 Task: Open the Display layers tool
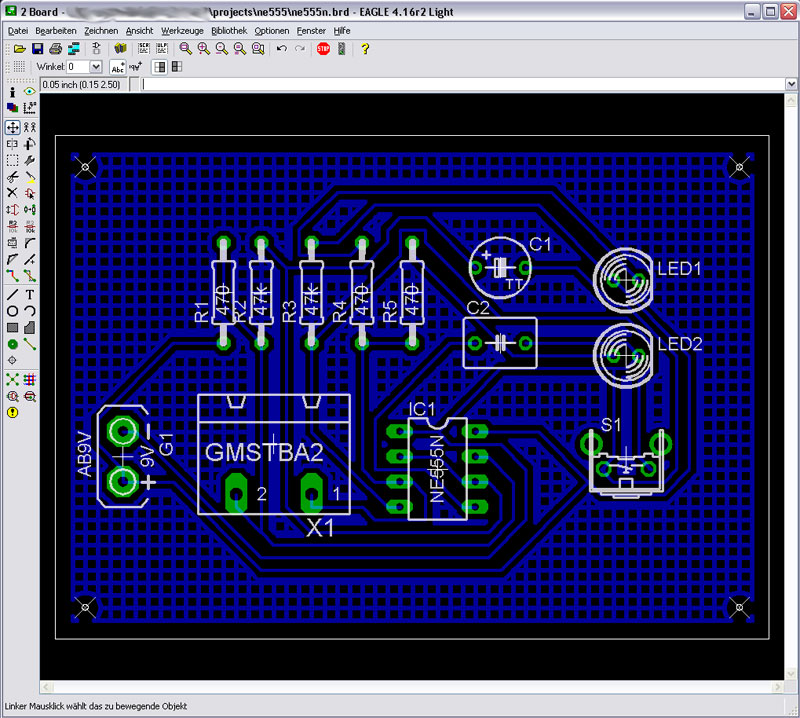12,108
